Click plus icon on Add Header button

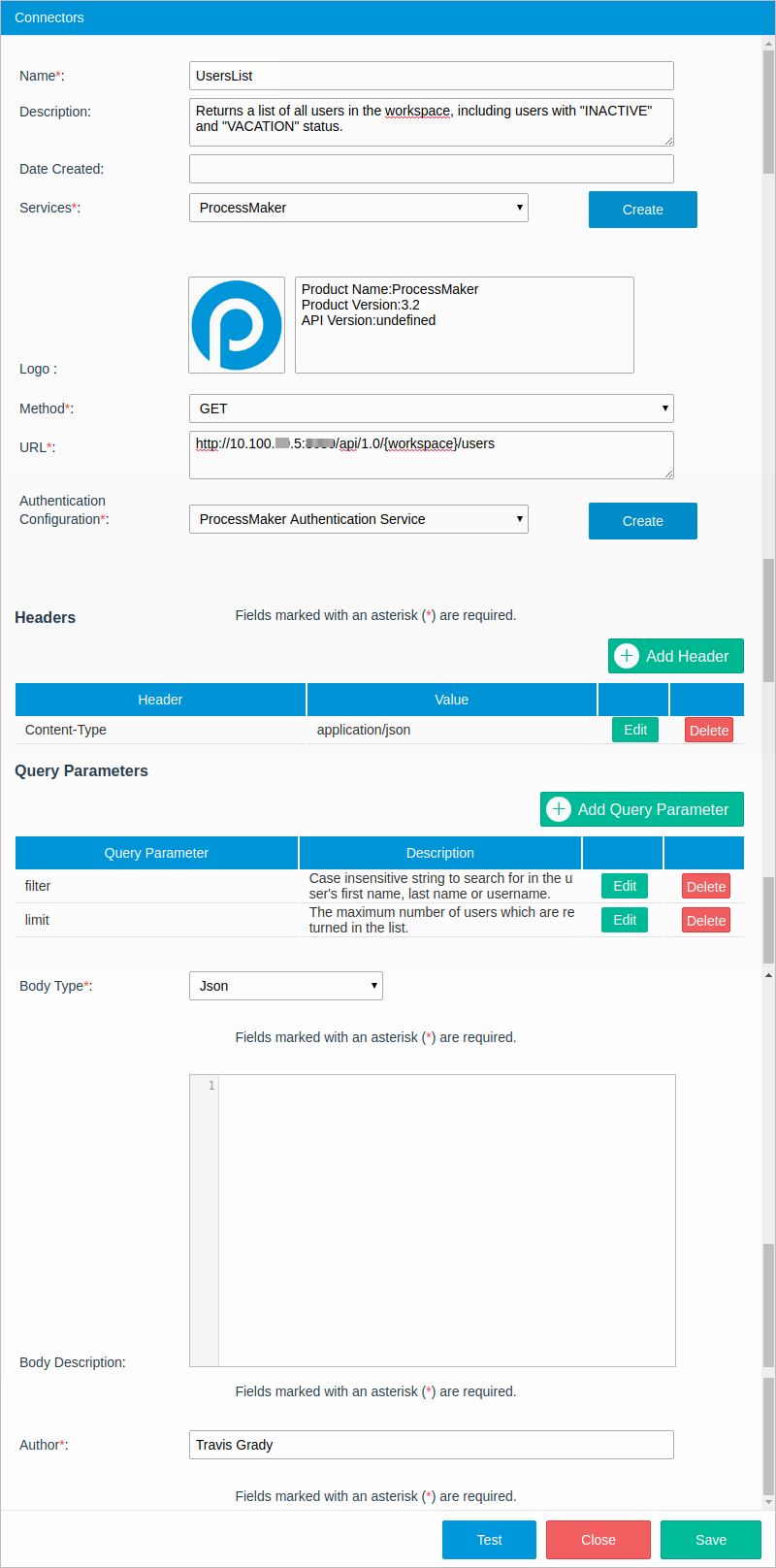[627, 656]
